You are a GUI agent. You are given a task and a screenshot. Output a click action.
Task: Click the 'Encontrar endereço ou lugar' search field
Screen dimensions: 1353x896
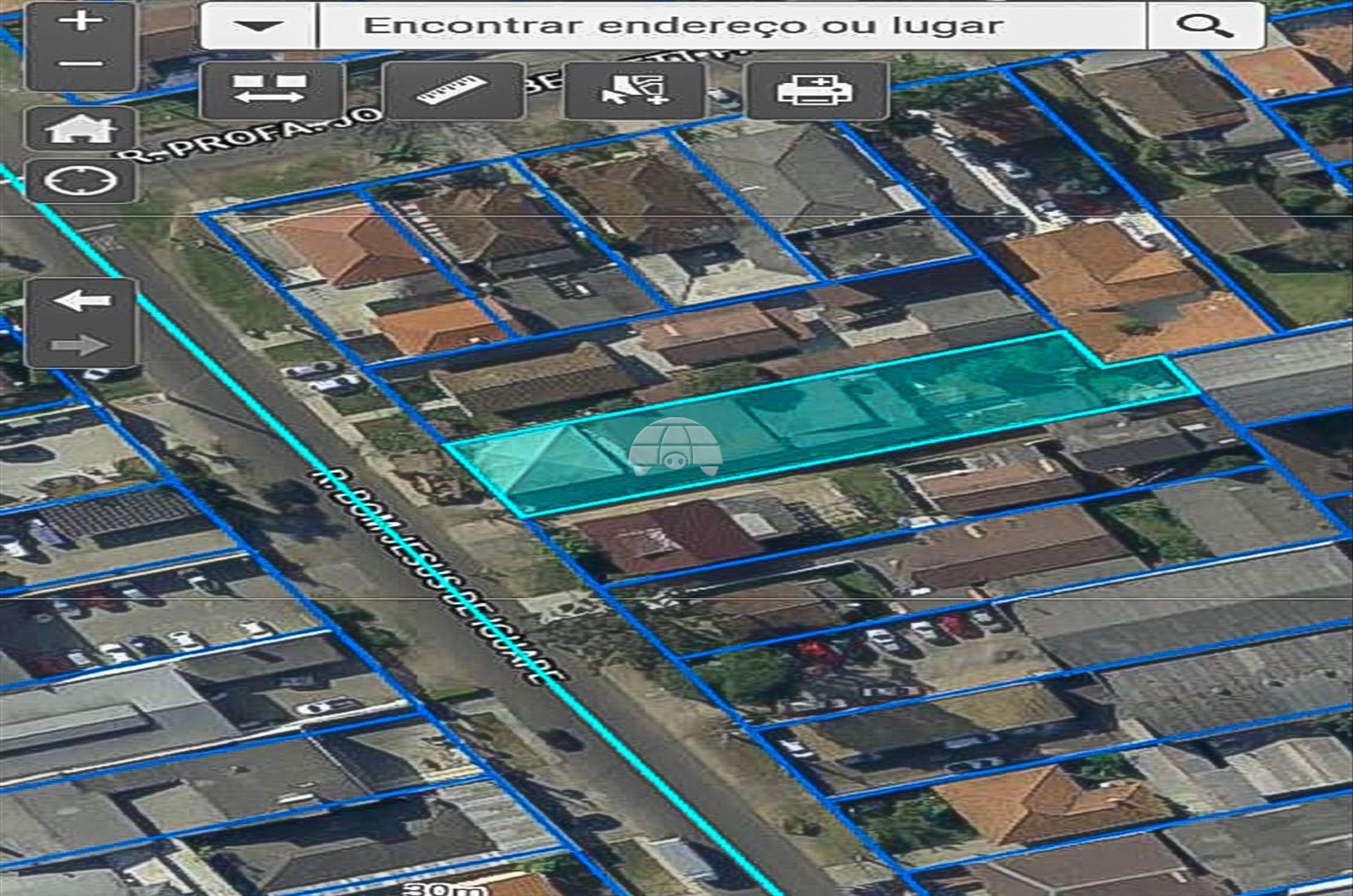(730, 26)
